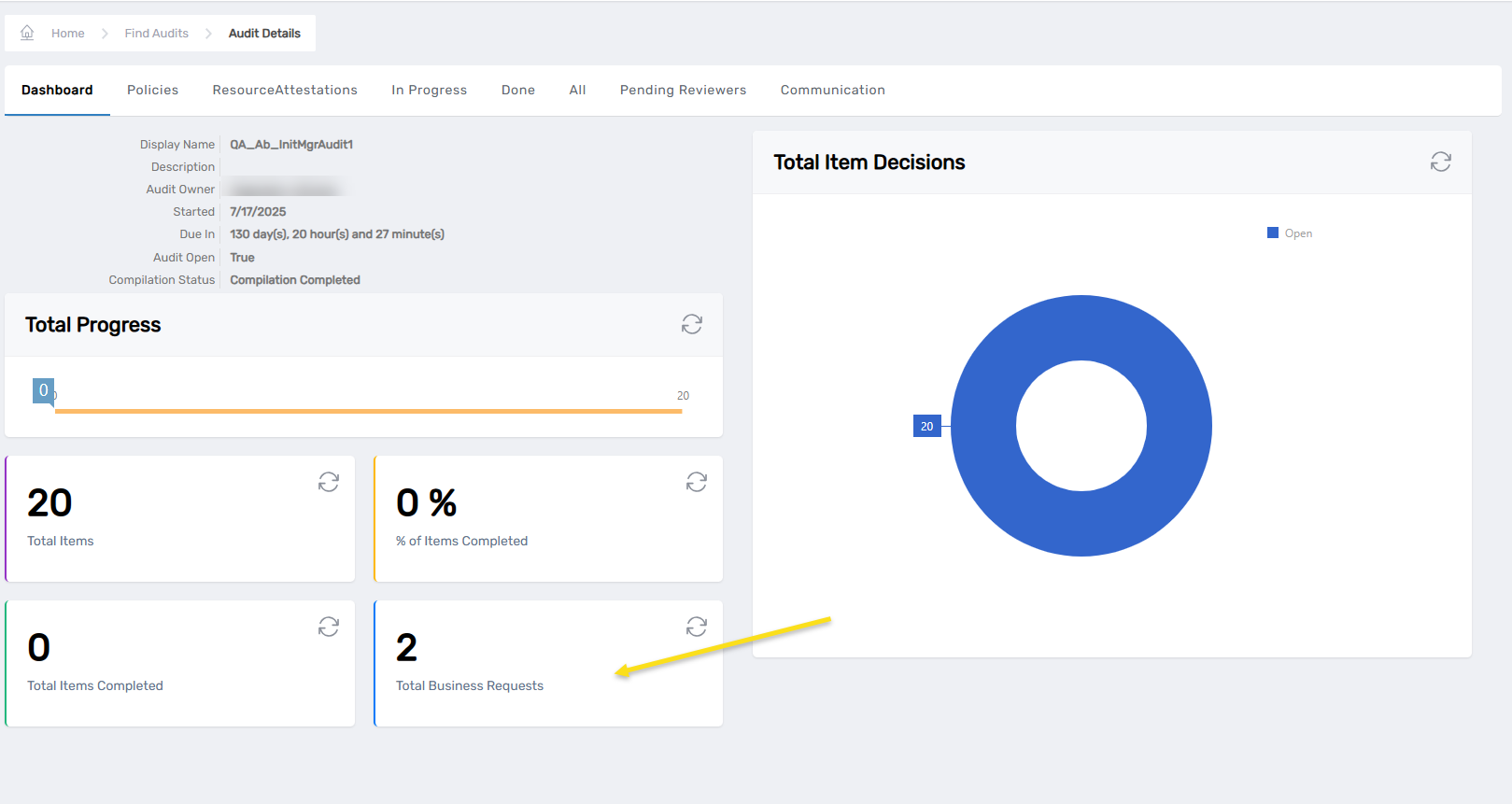
Task: Select the Done tab
Action: coord(518,90)
